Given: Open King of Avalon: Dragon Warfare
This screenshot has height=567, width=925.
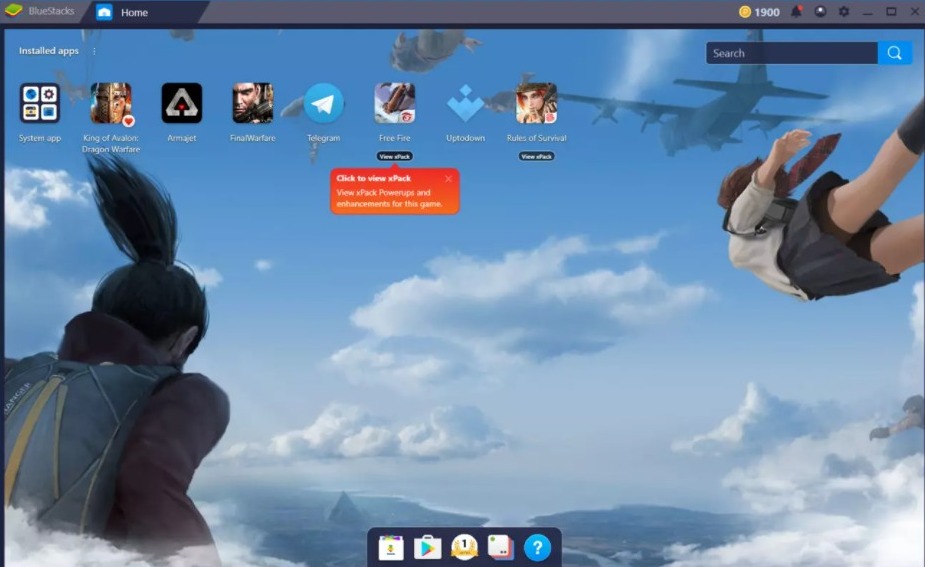Looking at the screenshot, I should point(111,104).
